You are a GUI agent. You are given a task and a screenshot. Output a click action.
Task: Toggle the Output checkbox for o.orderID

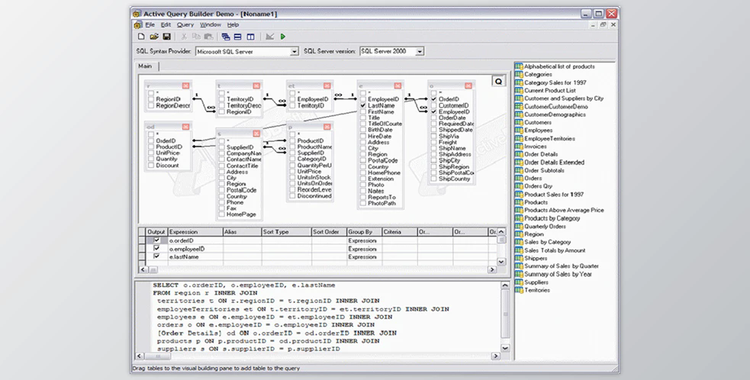156,240
